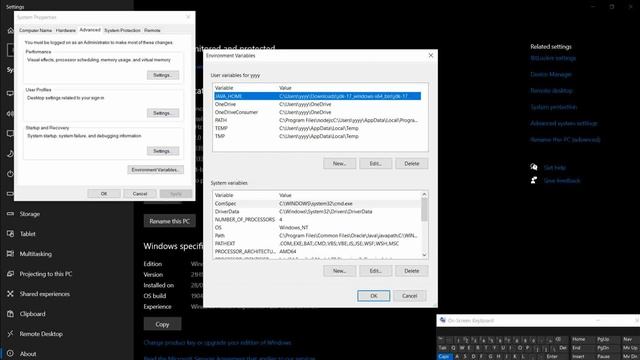Select the Advanced tab in System Properties
The width and height of the screenshot is (640, 360).
pos(90,30)
